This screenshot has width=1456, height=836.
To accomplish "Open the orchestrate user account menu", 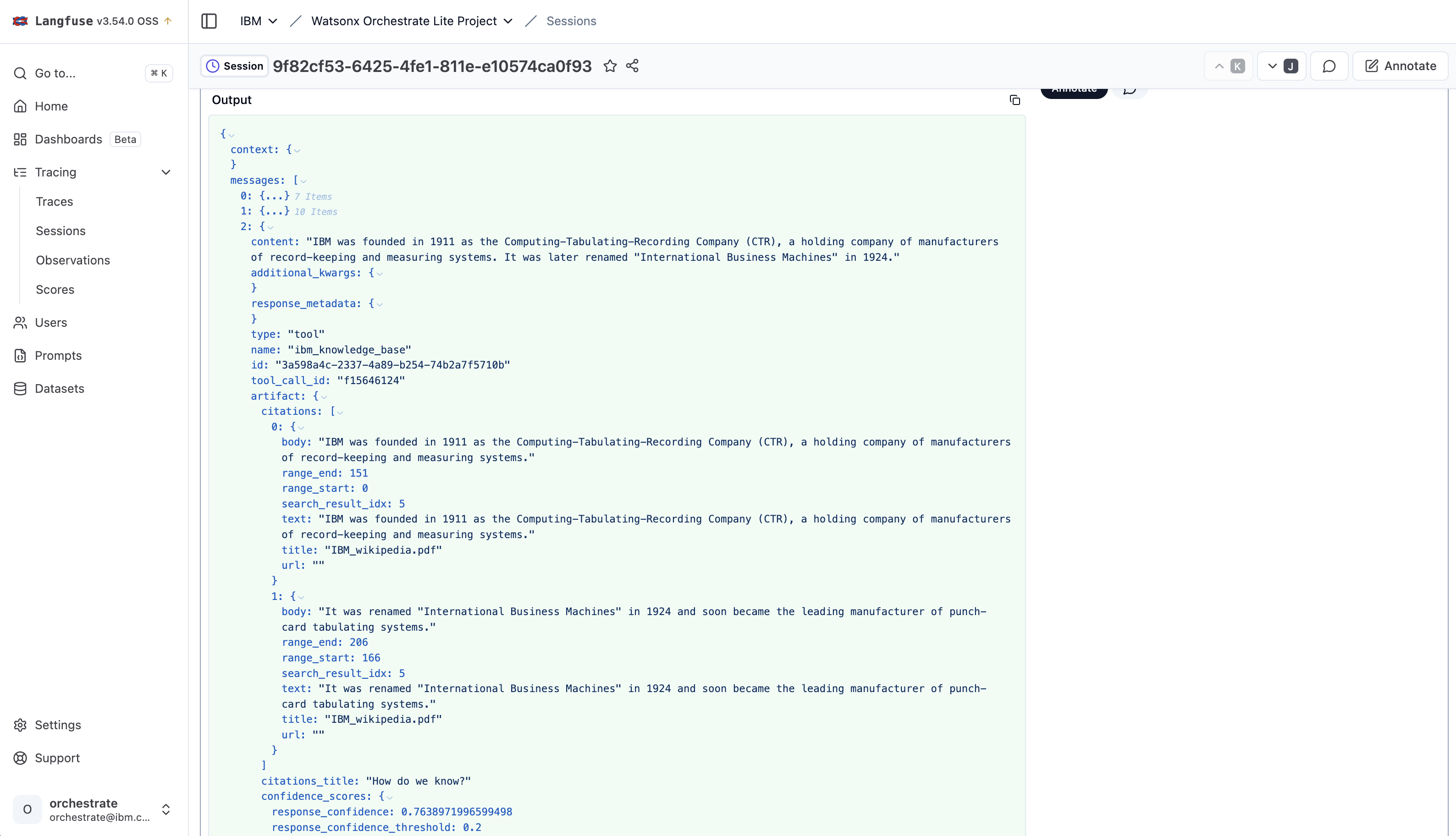I will (93, 809).
